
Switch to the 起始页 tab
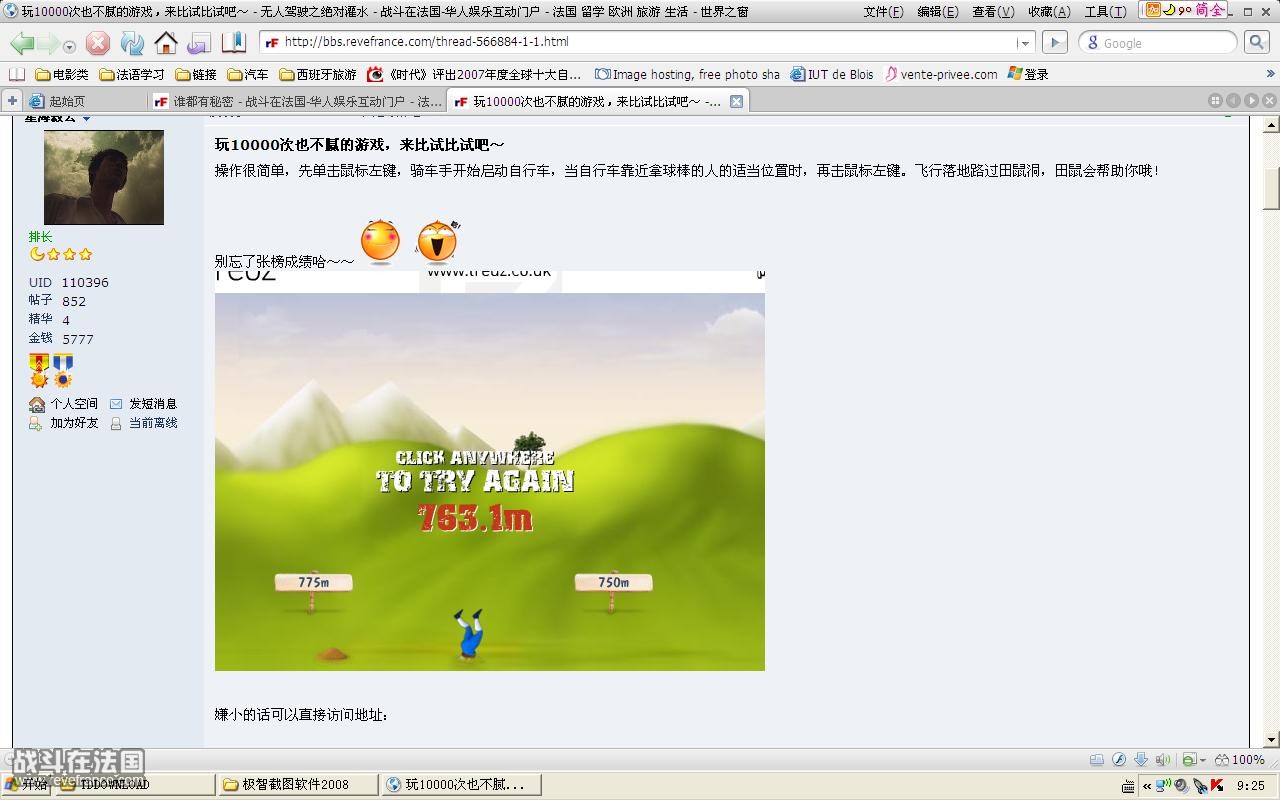pos(84,101)
